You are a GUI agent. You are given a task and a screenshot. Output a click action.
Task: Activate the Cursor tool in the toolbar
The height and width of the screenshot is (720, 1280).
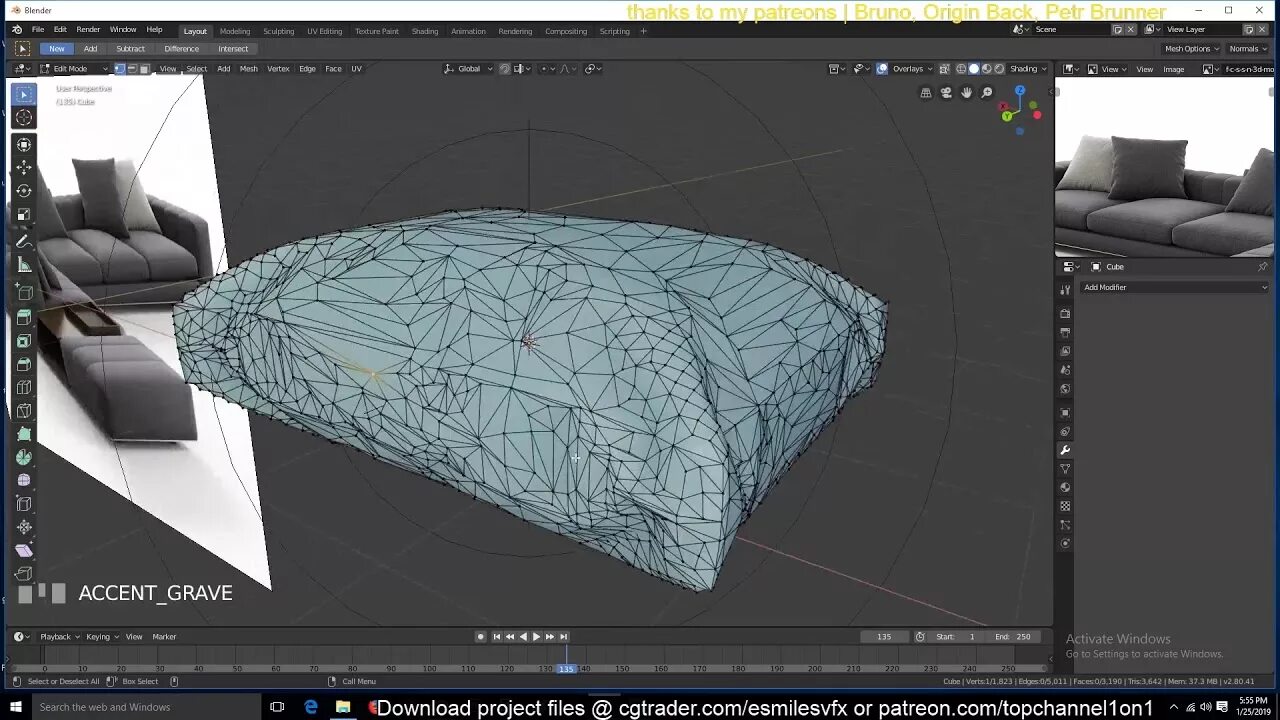click(x=23, y=117)
